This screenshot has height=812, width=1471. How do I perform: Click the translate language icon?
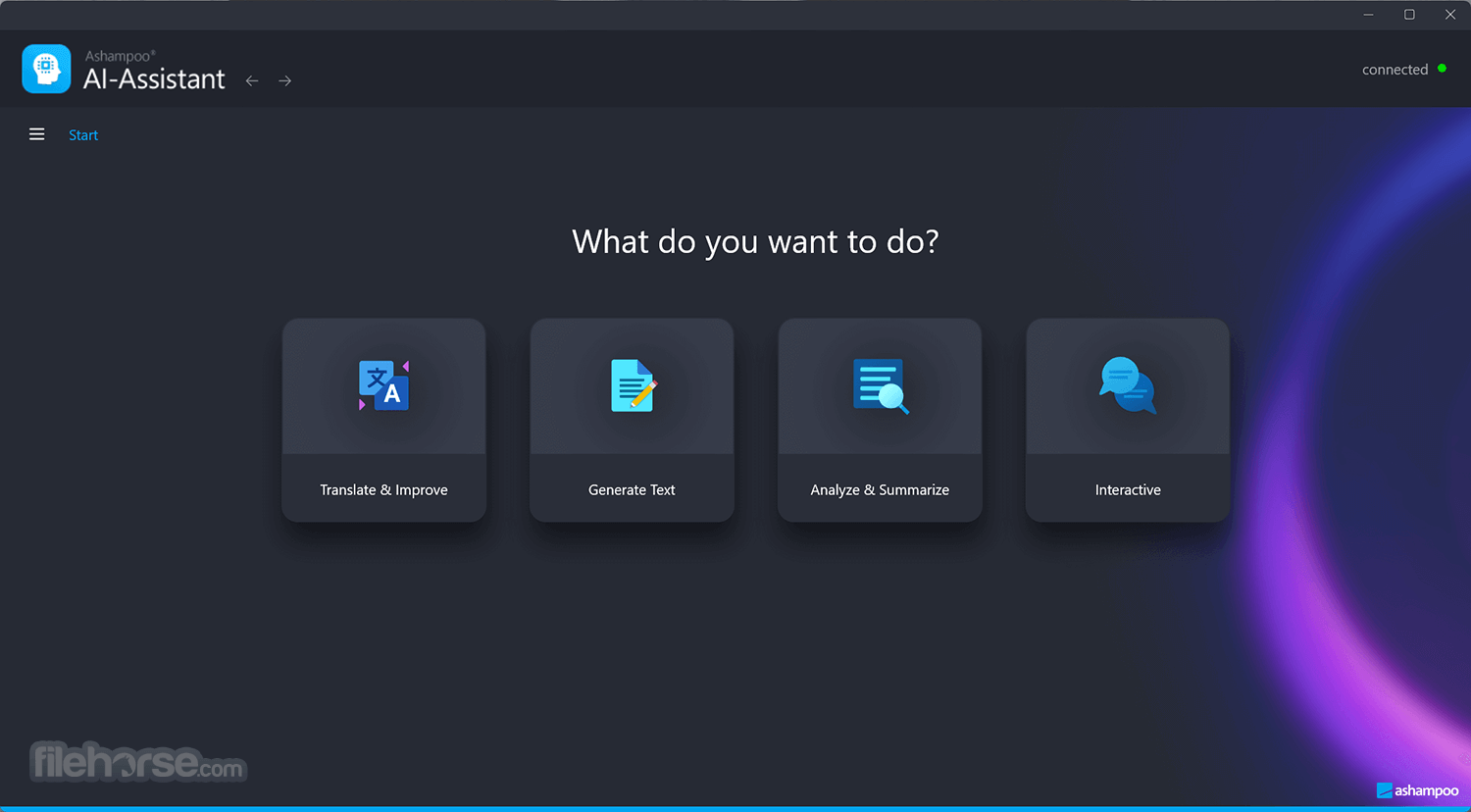383,385
